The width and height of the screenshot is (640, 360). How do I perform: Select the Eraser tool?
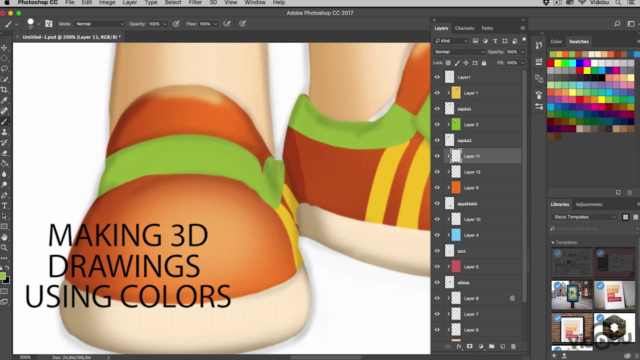4,153
